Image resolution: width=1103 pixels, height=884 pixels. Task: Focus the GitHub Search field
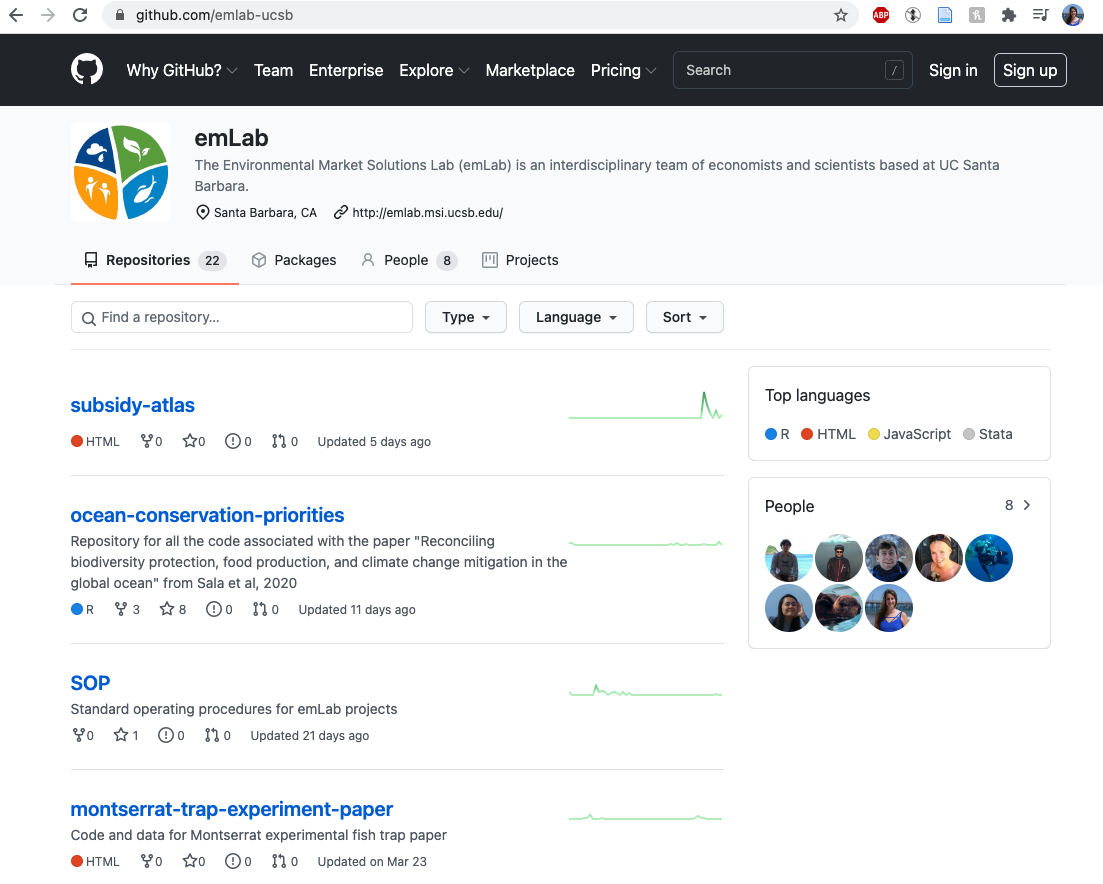click(x=793, y=70)
